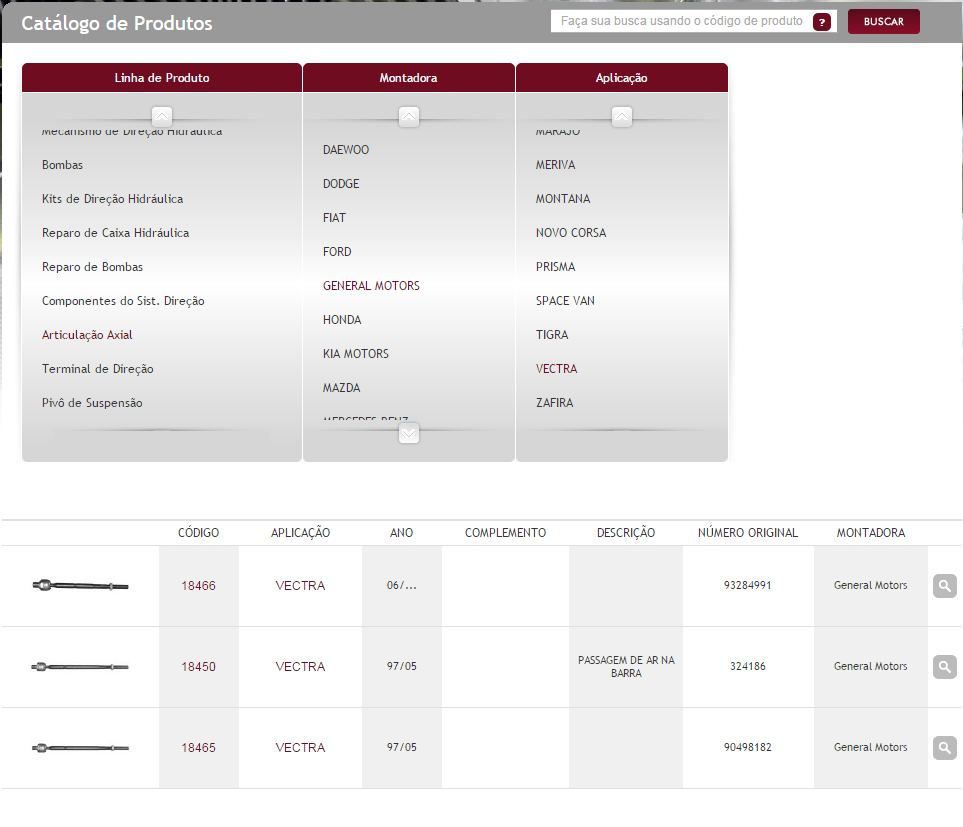
Task: Select SPACE VAN application
Action: point(565,301)
